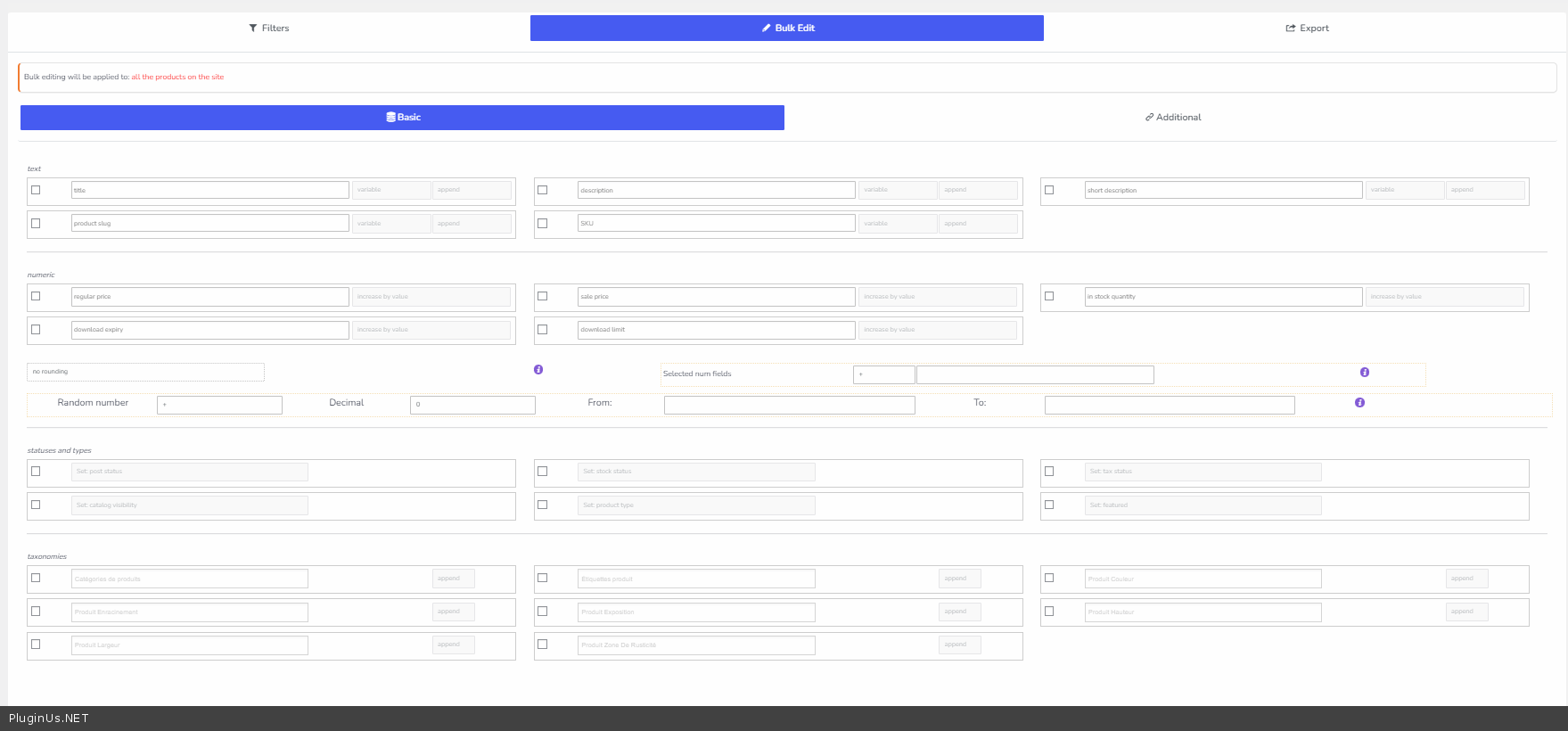Click the Random number From input field

[789, 405]
